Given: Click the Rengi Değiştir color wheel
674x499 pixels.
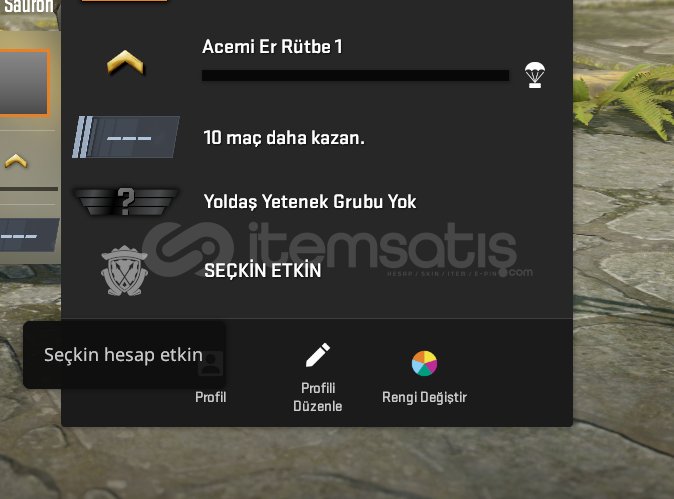Looking at the screenshot, I should [424, 363].
